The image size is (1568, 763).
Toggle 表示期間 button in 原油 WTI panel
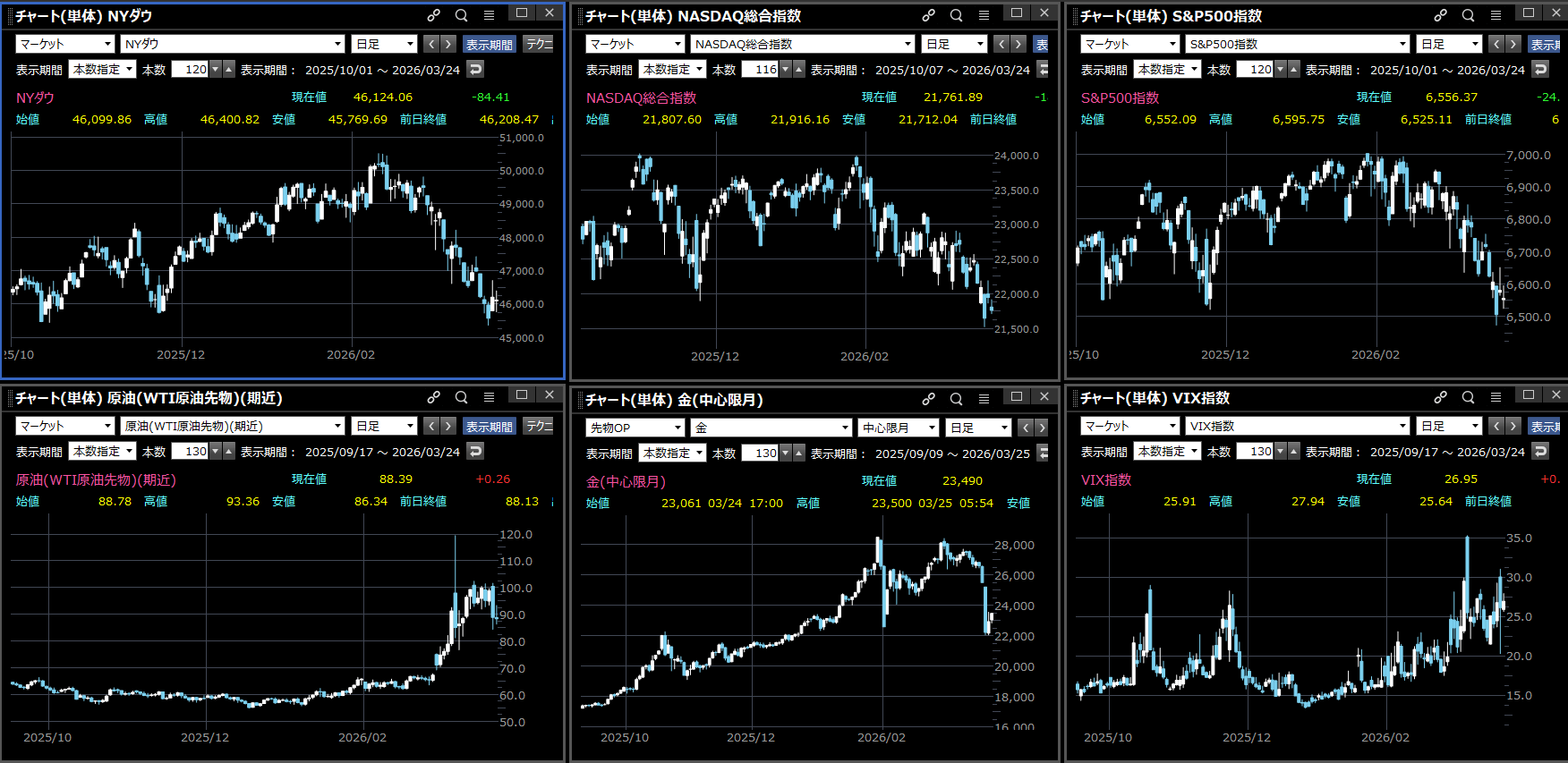coord(490,426)
